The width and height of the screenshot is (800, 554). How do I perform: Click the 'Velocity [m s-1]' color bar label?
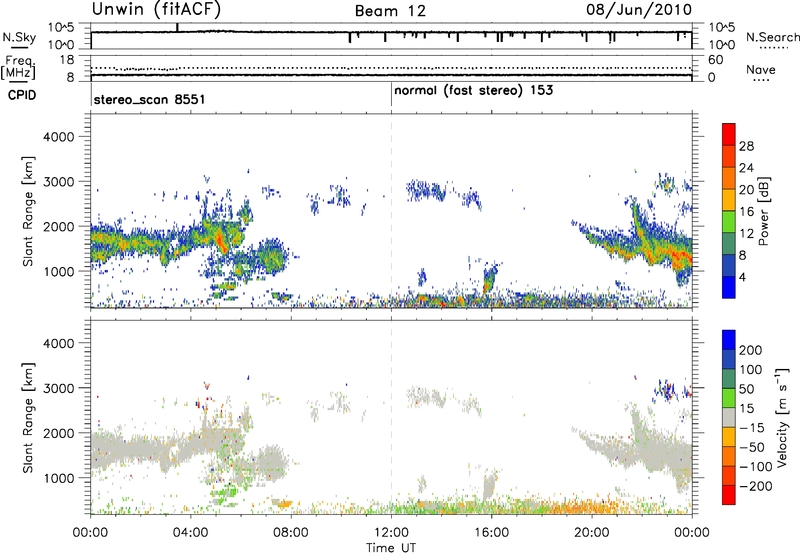782,417
